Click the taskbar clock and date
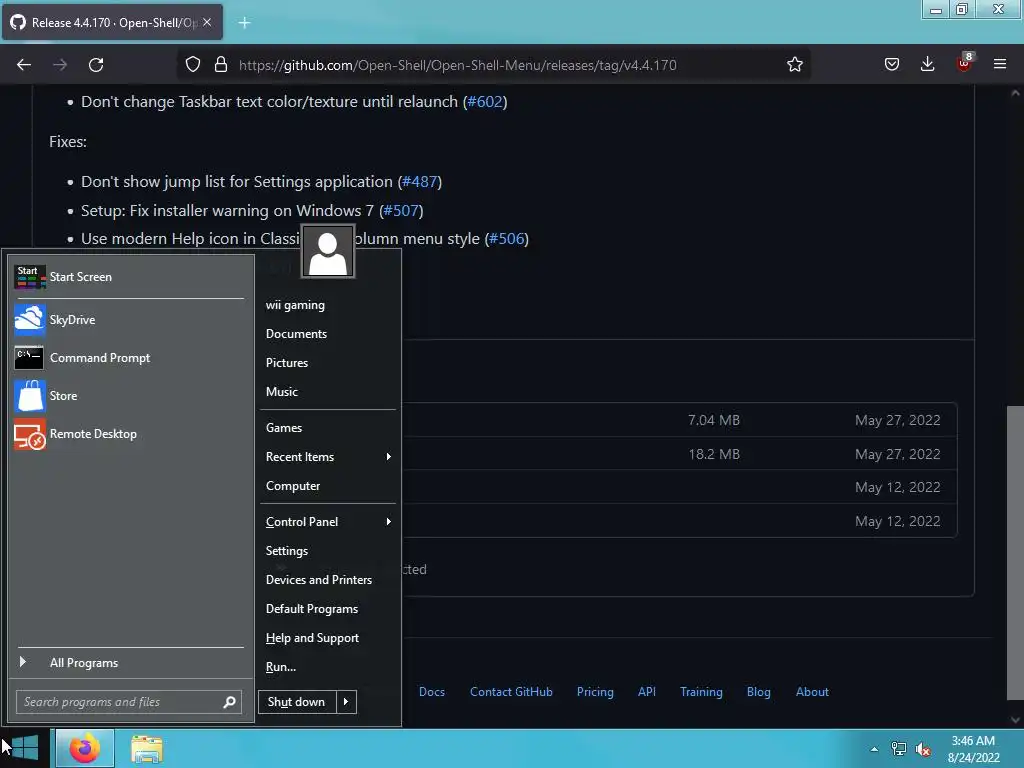 pyautogui.click(x=974, y=749)
